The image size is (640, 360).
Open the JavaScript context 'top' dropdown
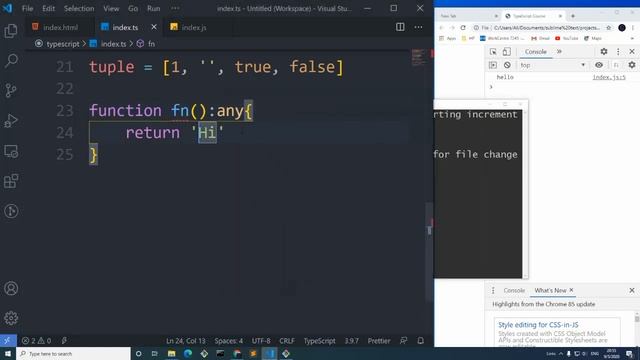(553, 65)
